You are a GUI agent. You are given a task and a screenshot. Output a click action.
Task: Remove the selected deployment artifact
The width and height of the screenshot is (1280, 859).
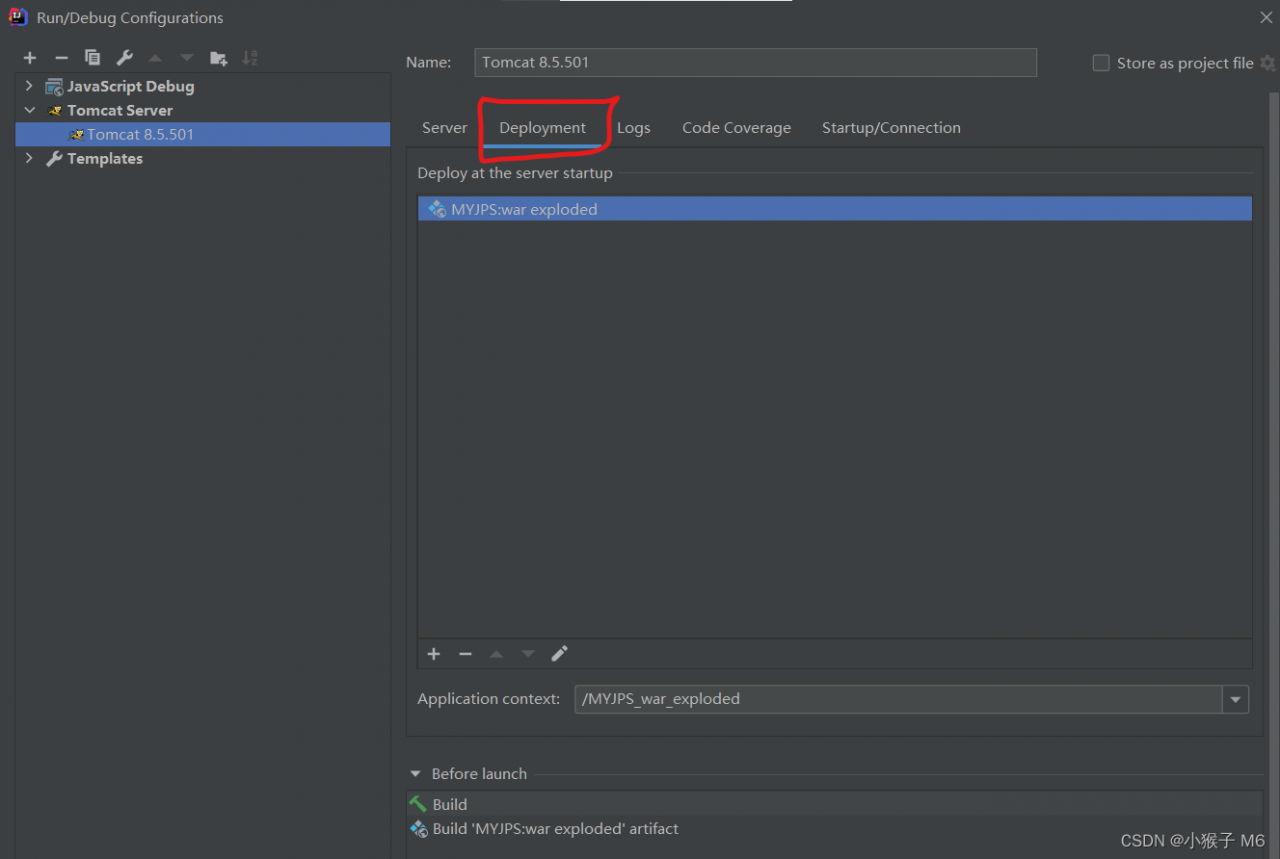(x=465, y=654)
